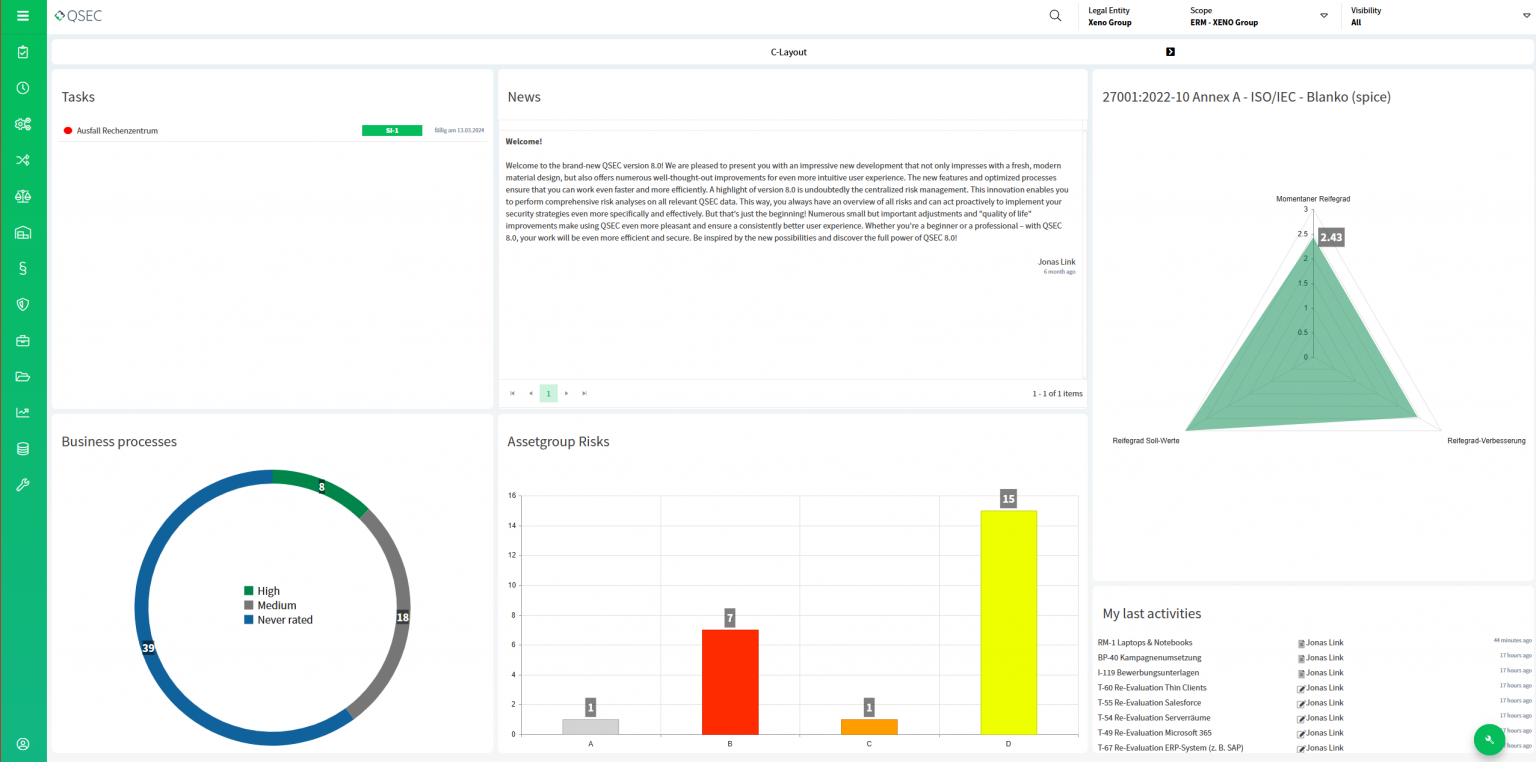Viewport: 1536px width, 762px height.
Task: Click the paragraph-sign legal requirements icon
Action: coord(22,267)
